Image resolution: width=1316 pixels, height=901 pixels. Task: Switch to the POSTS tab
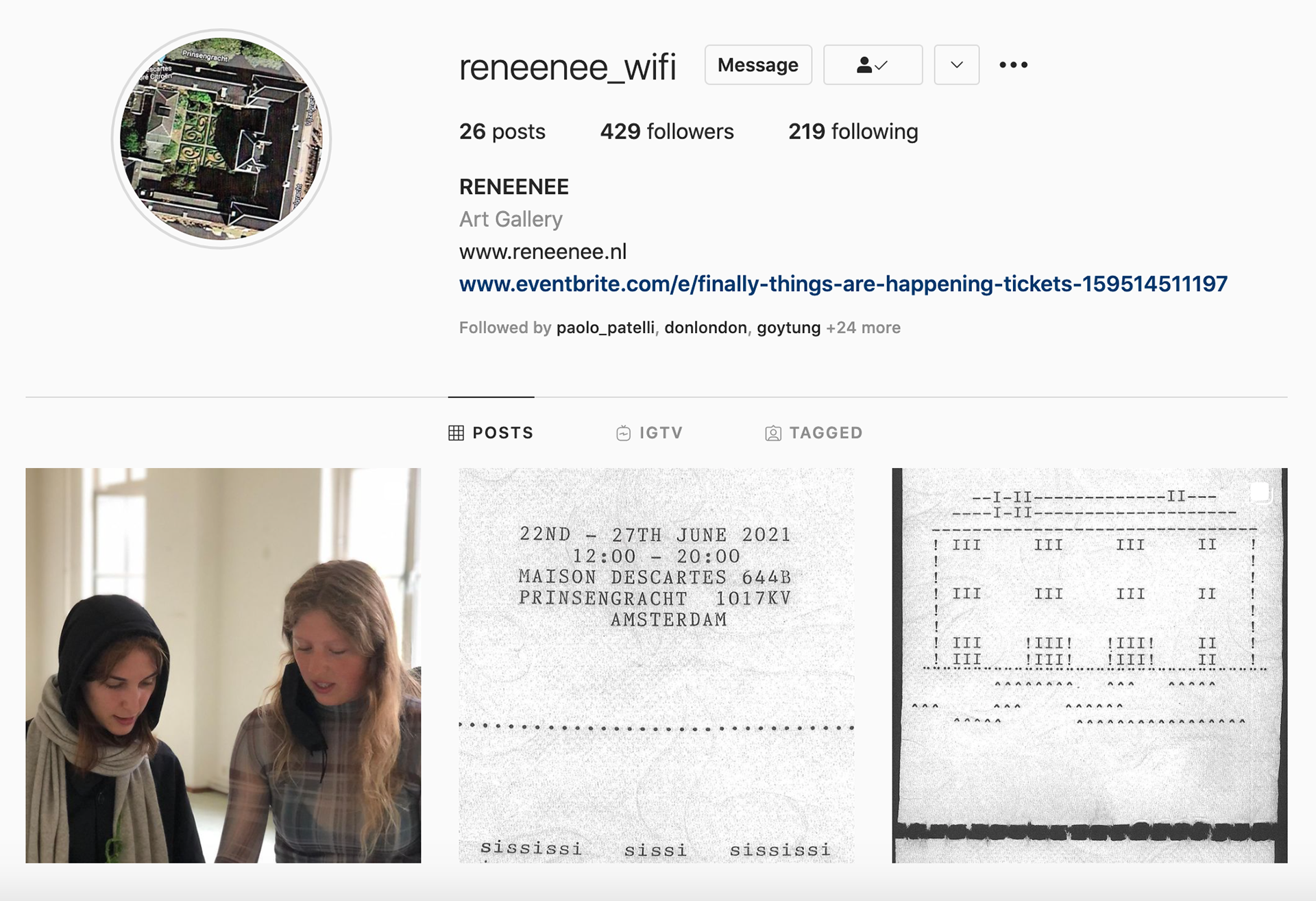[x=491, y=433]
